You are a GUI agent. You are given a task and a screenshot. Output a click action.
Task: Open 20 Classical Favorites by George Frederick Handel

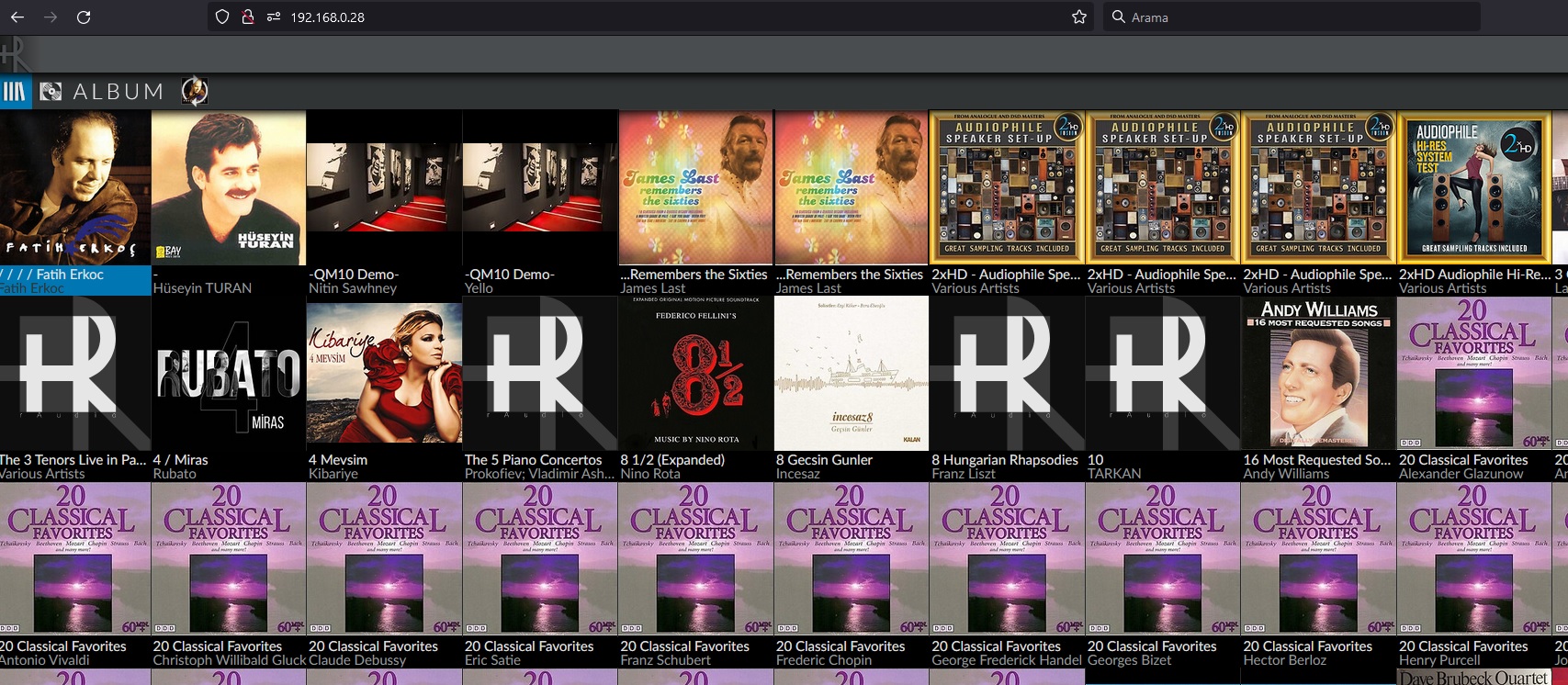tap(1007, 560)
